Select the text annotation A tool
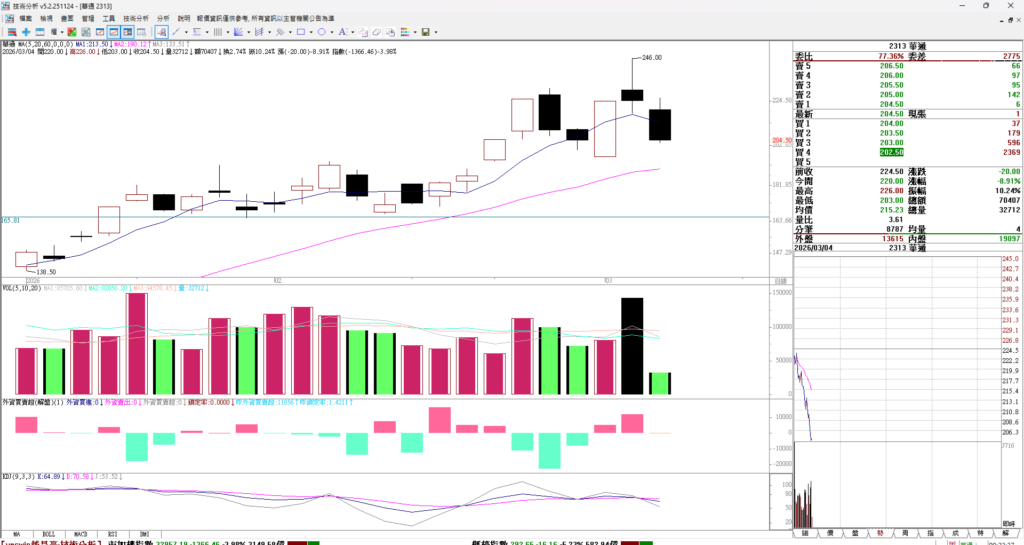The width and height of the screenshot is (1024, 545). (x=341, y=32)
